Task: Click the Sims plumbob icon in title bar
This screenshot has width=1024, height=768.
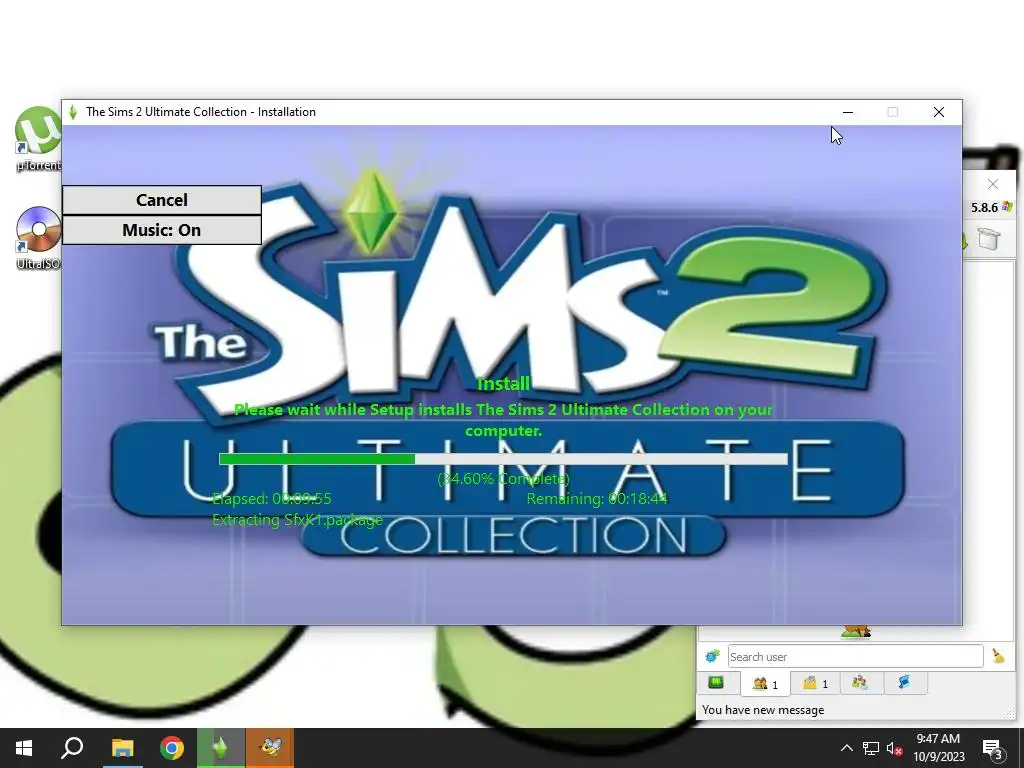Action: (x=73, y=112)
